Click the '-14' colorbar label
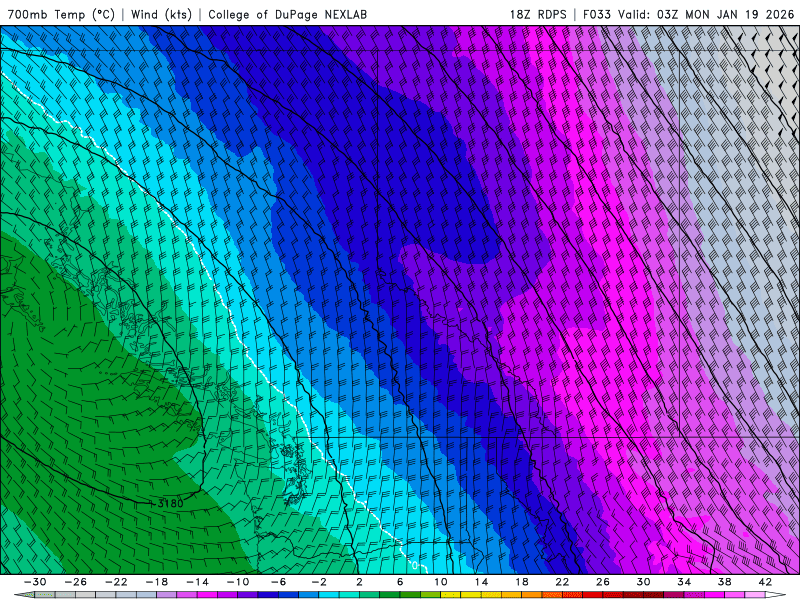 [197, 582]
